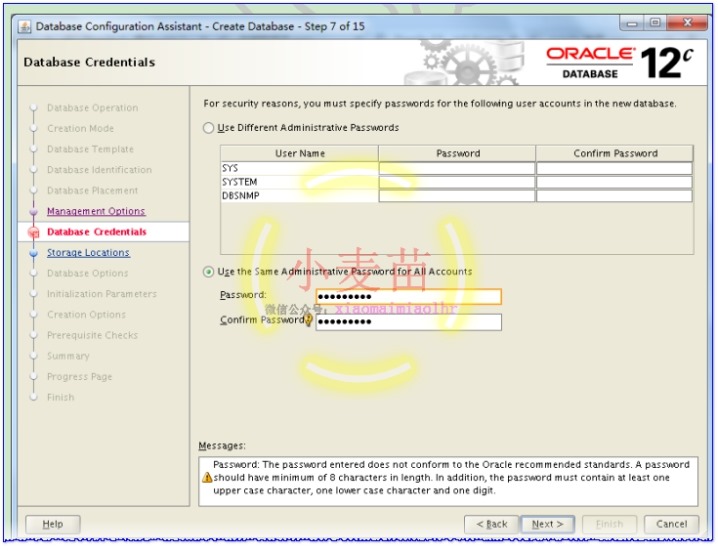Screen dimensions: 718x551
Task: Close the Database Configuration Assistant window
Action: pos(687,23)
